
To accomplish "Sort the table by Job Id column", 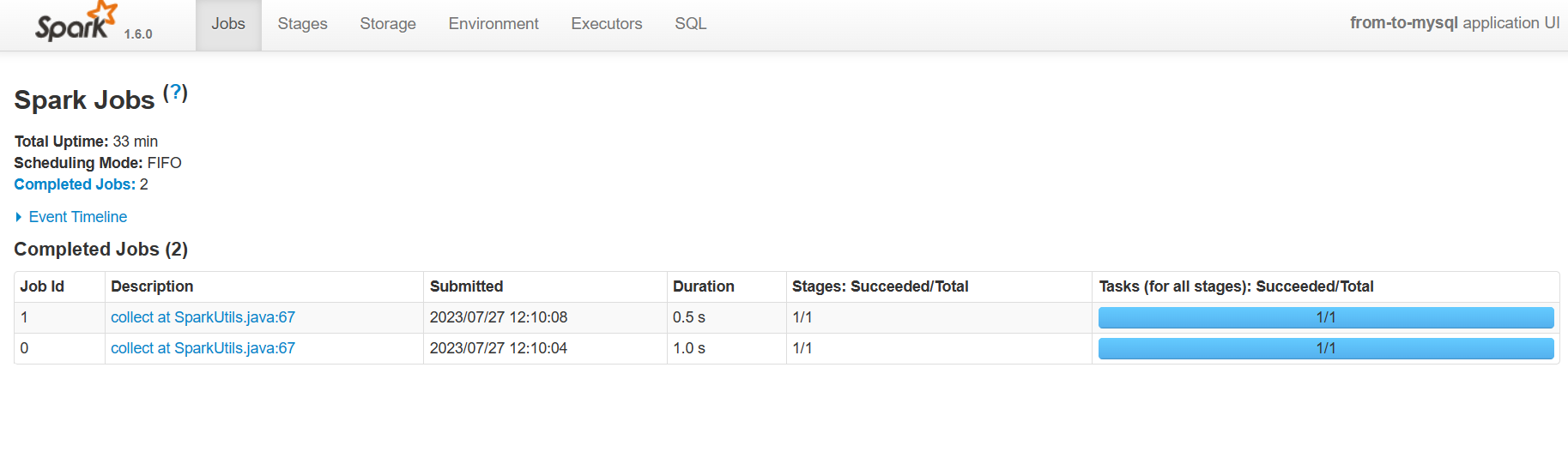I will coord(42,286).
